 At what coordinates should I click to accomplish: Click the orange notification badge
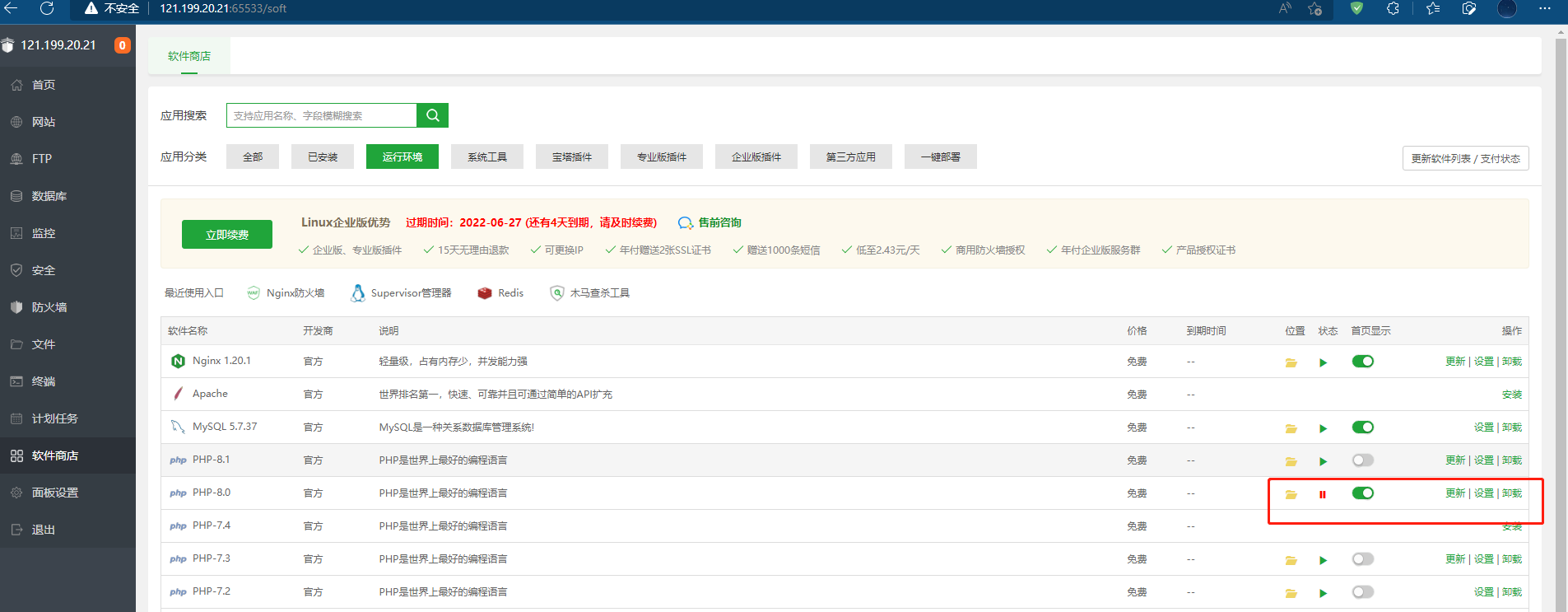coord(122,45)
